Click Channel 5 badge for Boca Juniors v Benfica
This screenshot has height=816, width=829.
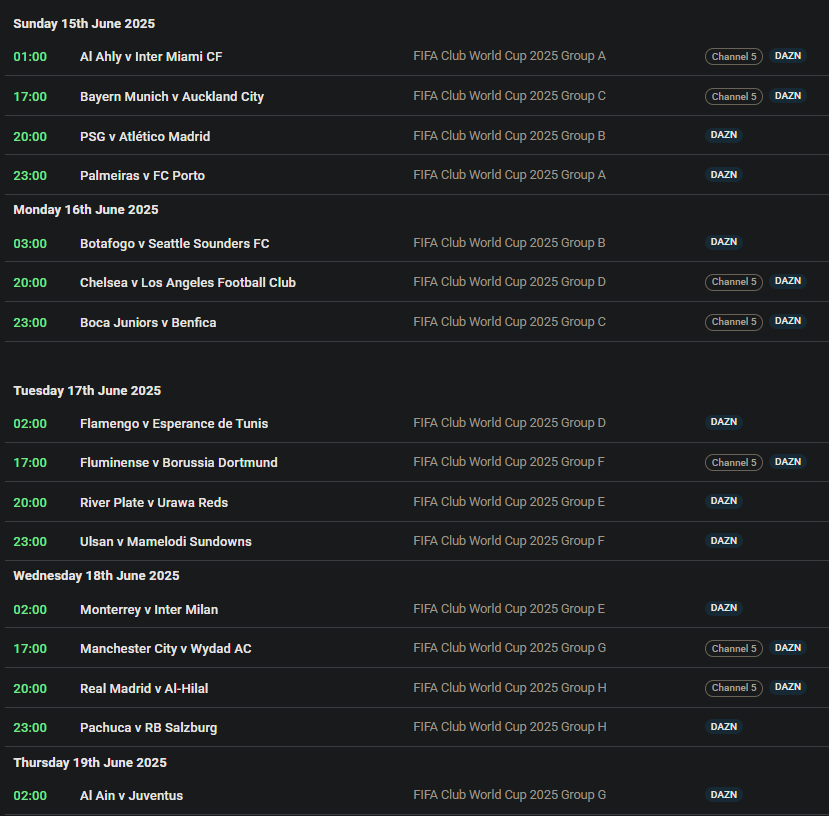(733, 322)
